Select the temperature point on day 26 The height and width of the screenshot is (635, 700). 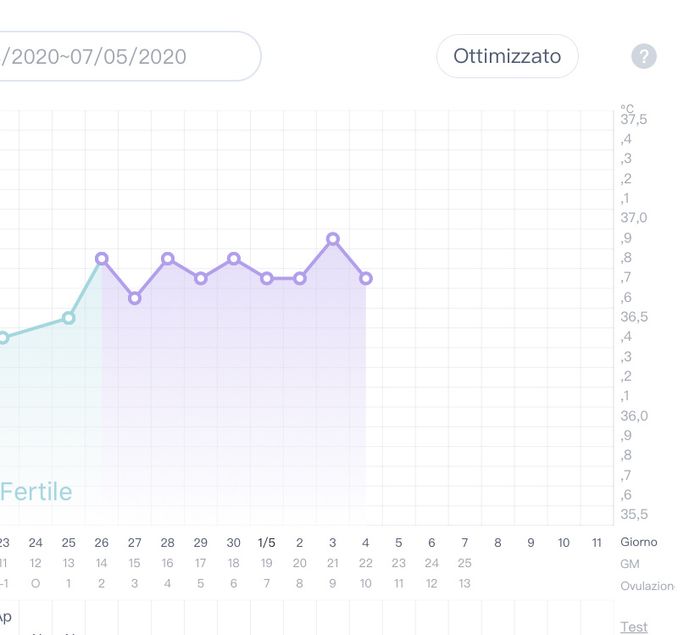tap(102, 258)
